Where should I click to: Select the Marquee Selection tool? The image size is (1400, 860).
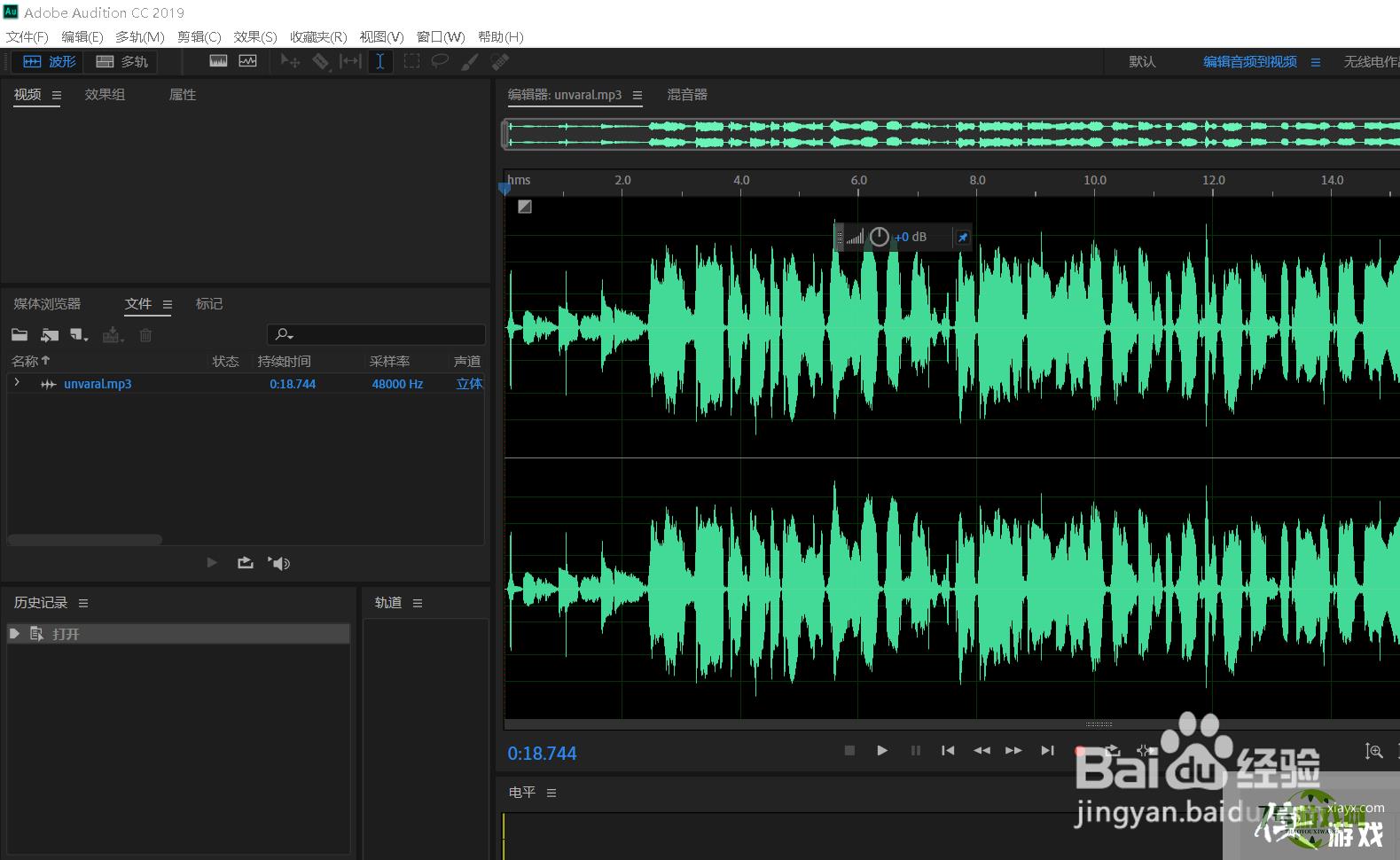click(x=411, y=61)
